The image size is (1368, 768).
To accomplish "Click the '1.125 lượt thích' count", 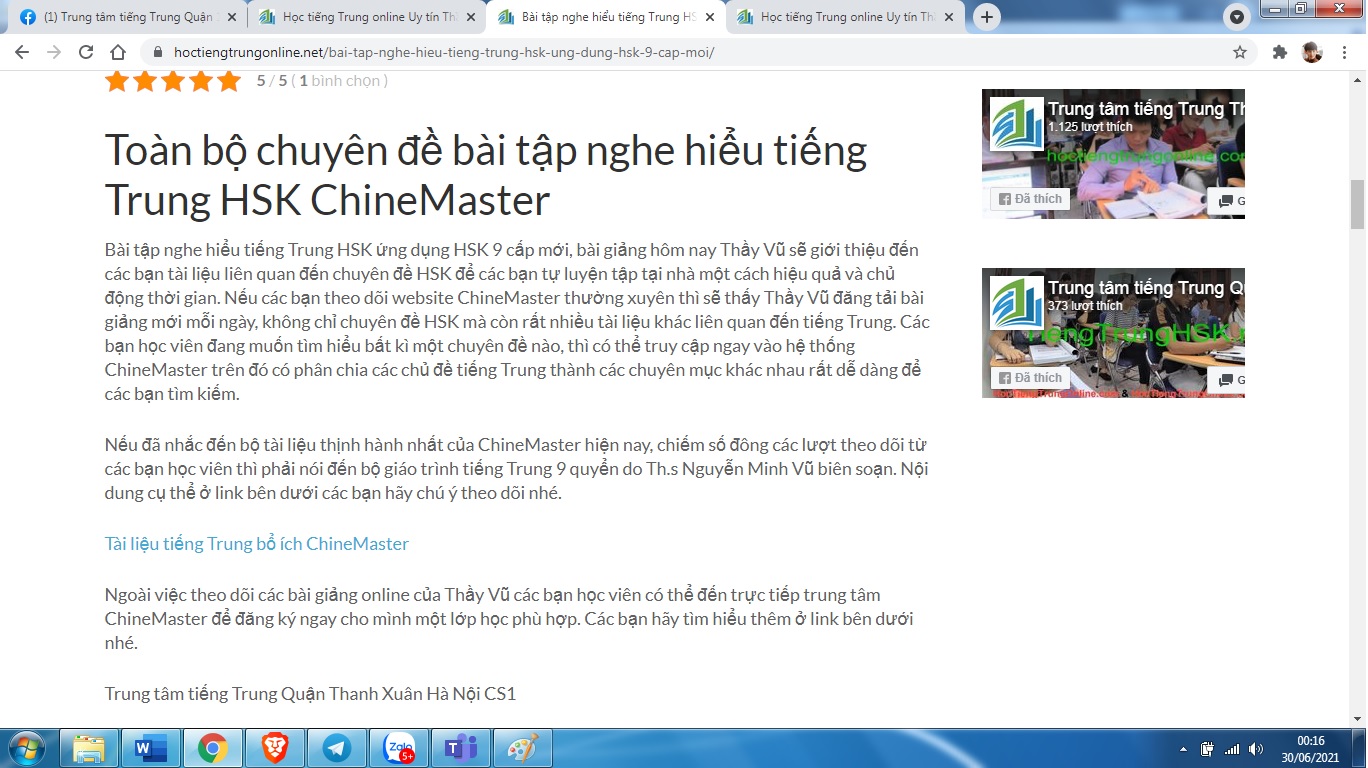I will tap(1090, 127).
